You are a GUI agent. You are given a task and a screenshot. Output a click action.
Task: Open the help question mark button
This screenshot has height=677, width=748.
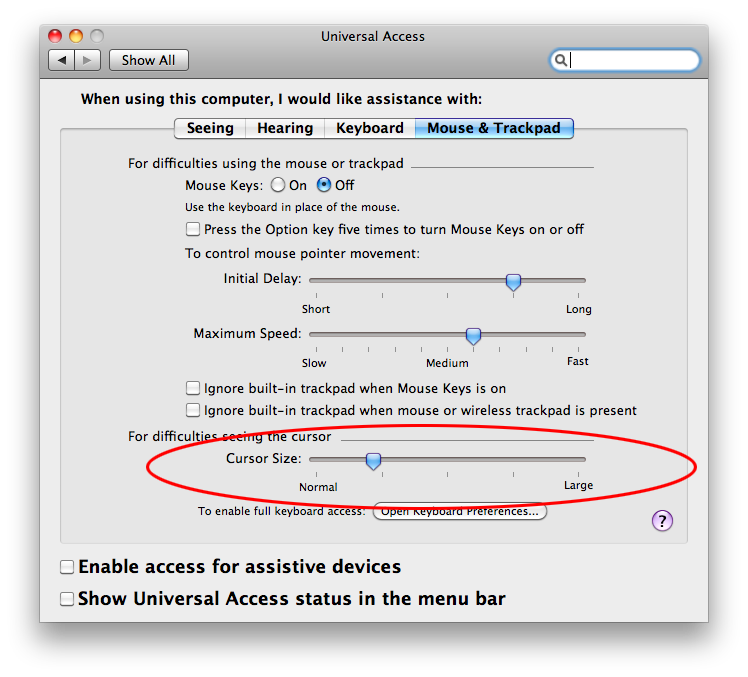pyautogui.click(x=662, y=520)
